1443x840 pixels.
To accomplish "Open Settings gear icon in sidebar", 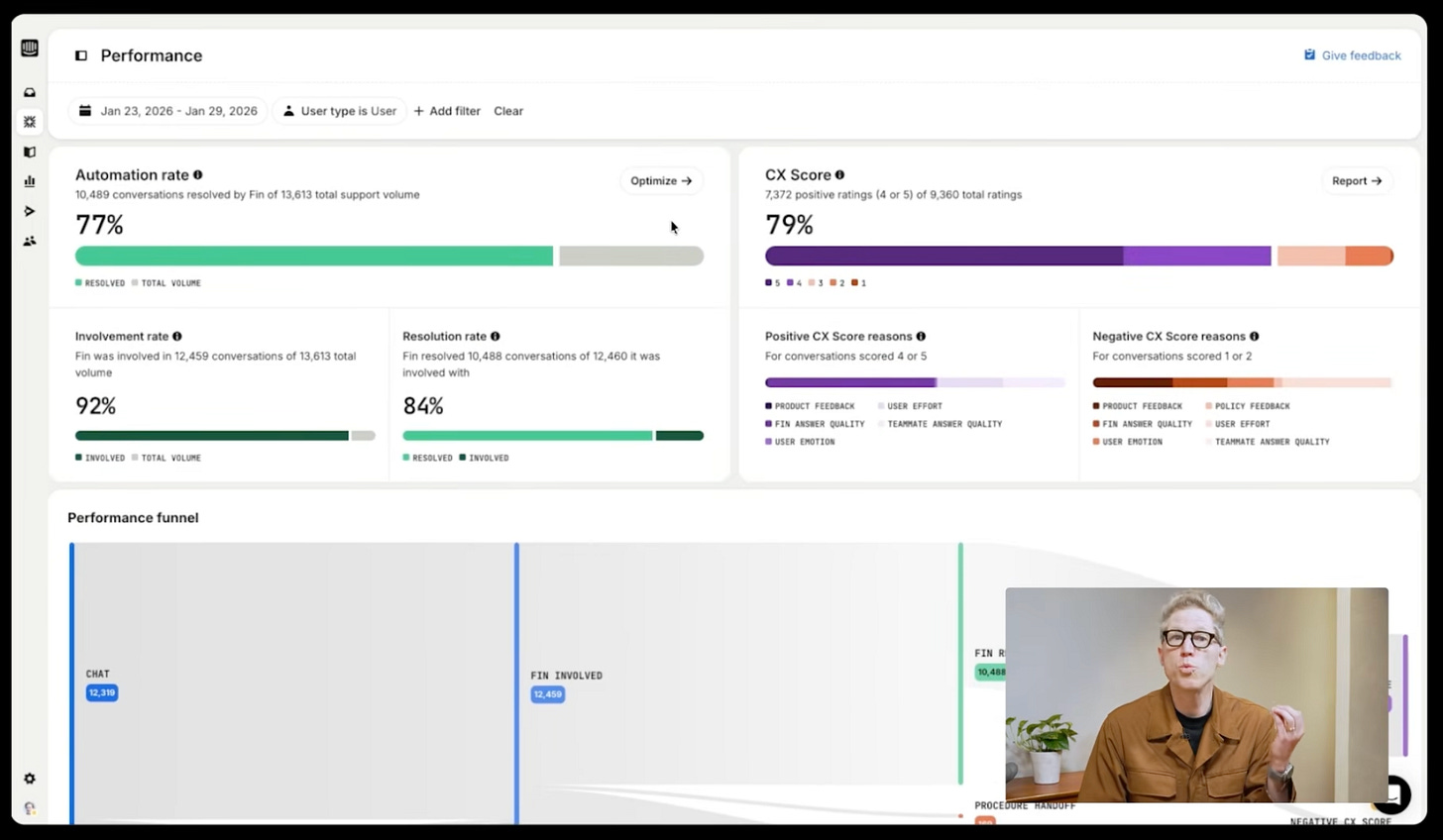I will click(30, 779).
